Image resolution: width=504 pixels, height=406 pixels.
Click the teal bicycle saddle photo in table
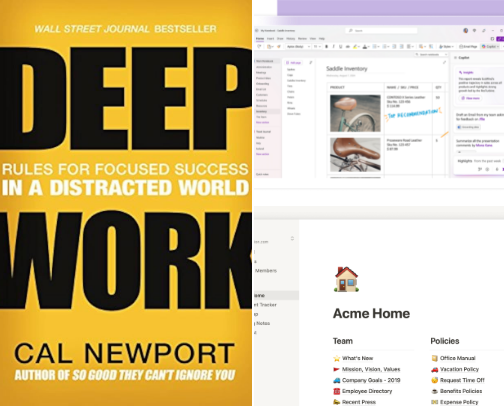tap(355, 113)
